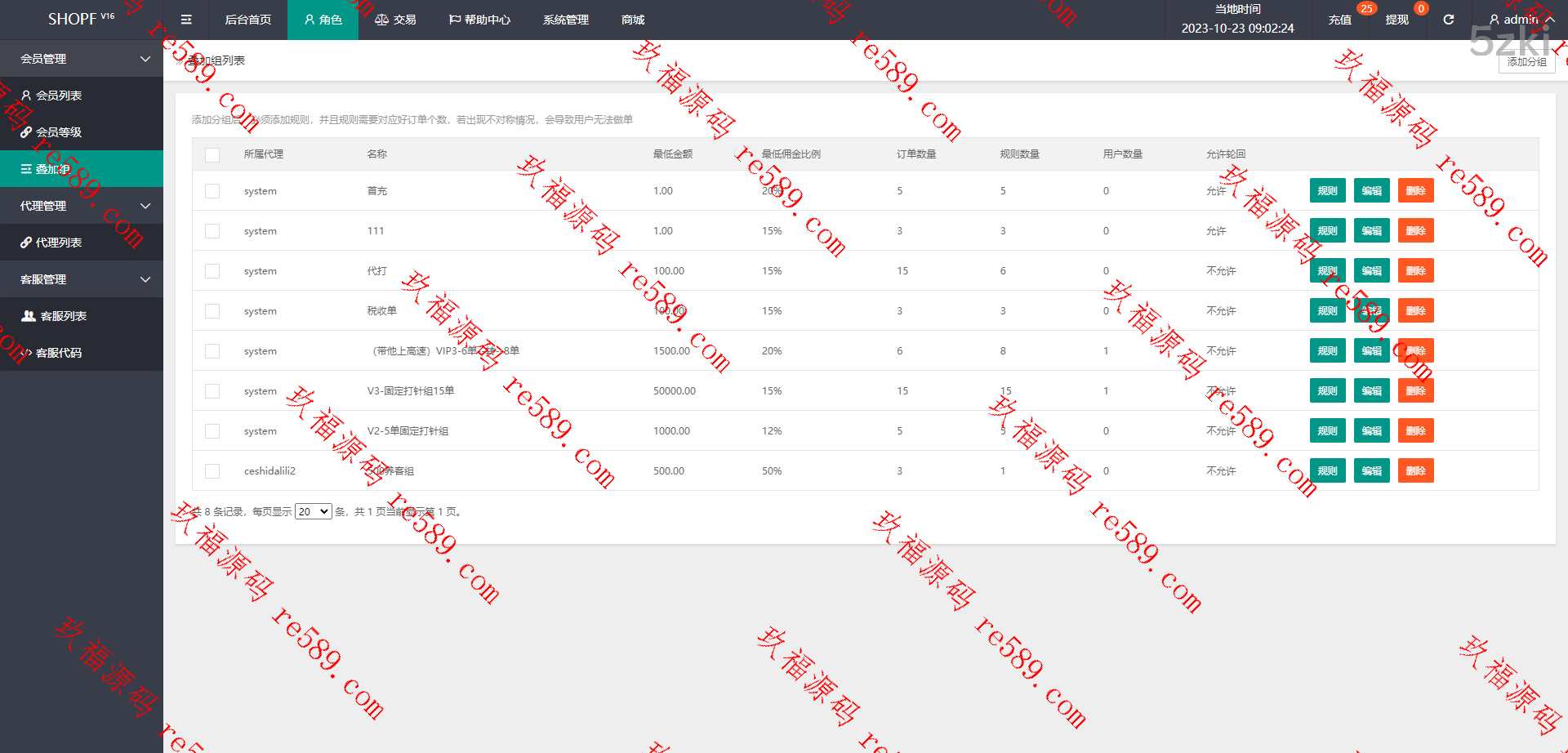Screen dimensions: 1568x753
Task: Open the per-page records dropdown showing 20
Action: point(313,512)
